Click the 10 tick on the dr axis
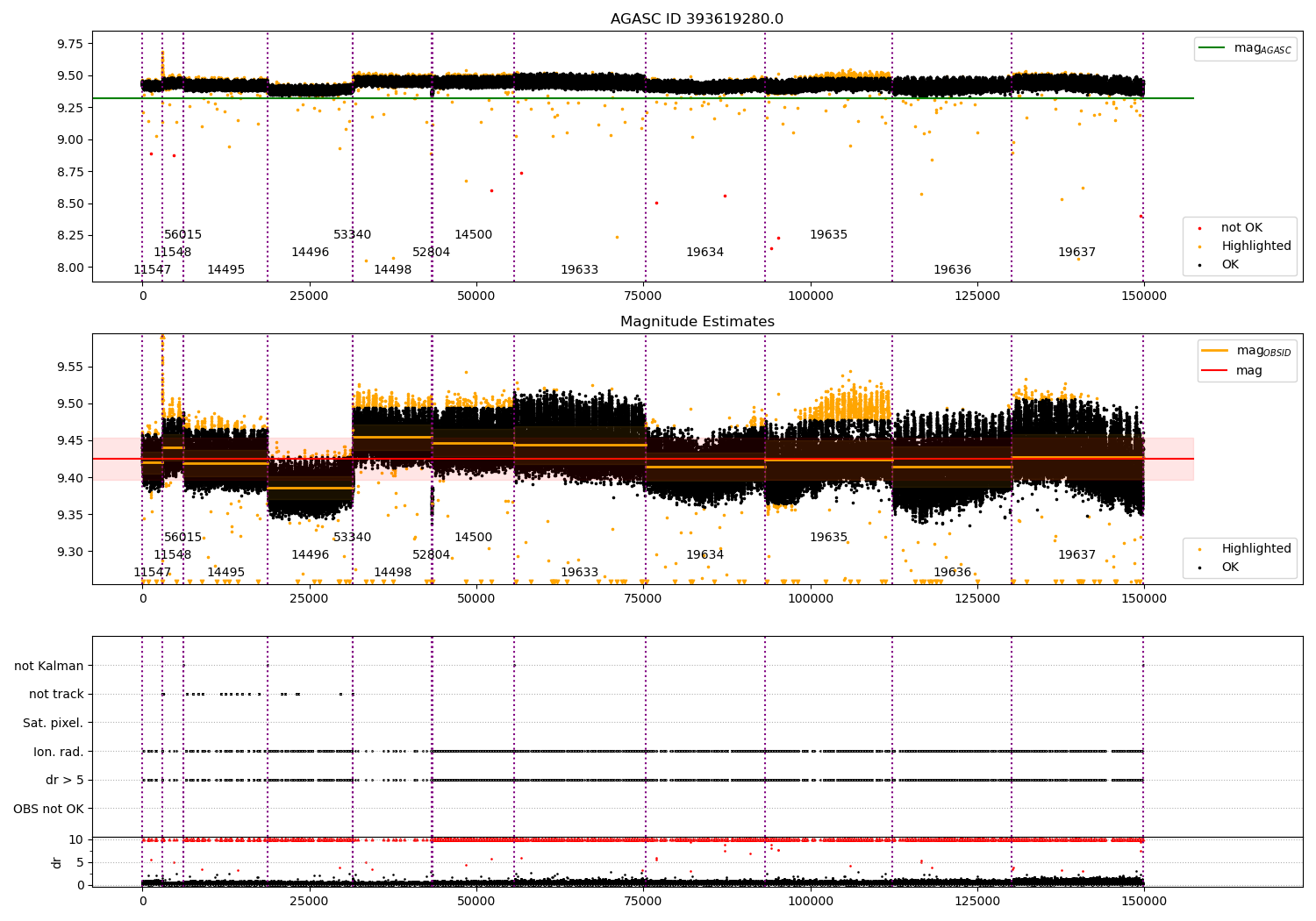Screen dimensions: 1316x921 click(x=77, y=840)
